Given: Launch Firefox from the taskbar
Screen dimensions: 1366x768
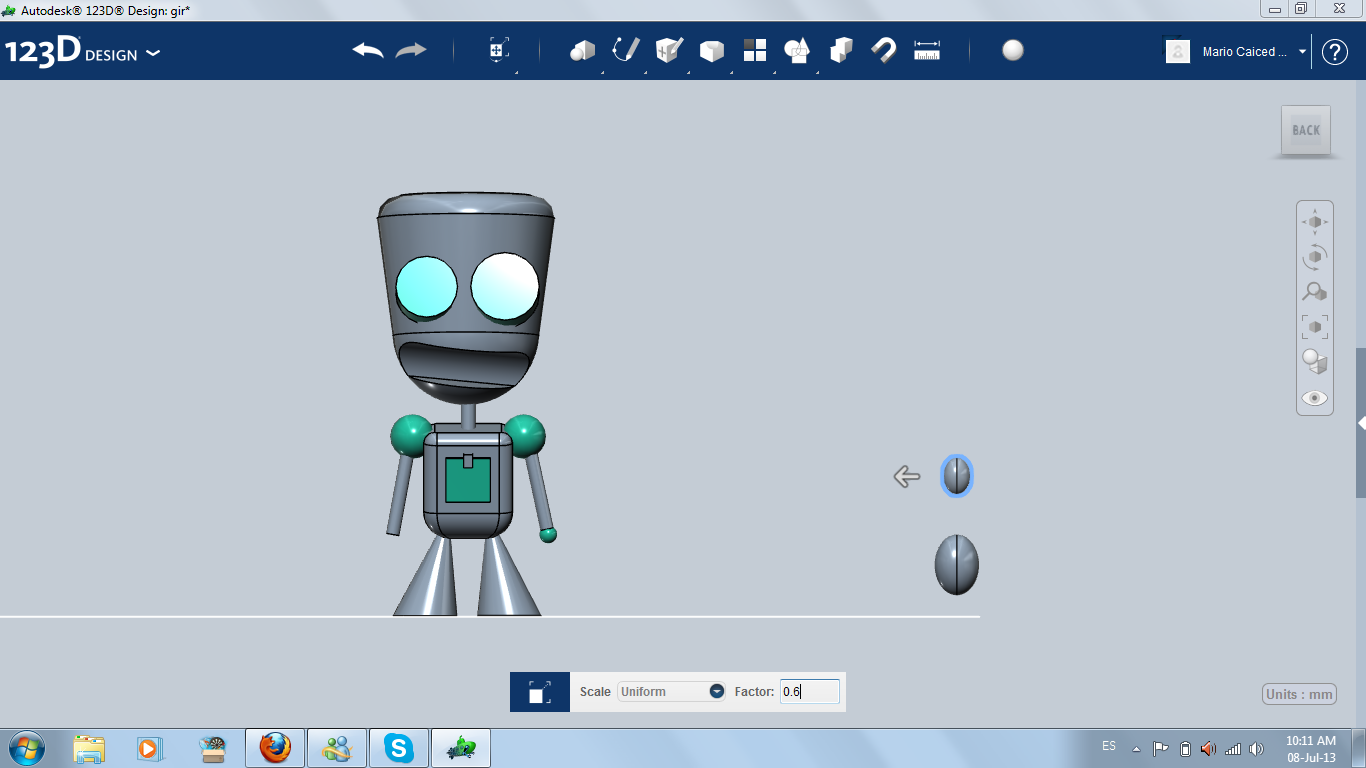Looking at the screenshot, I should point(275,748).
